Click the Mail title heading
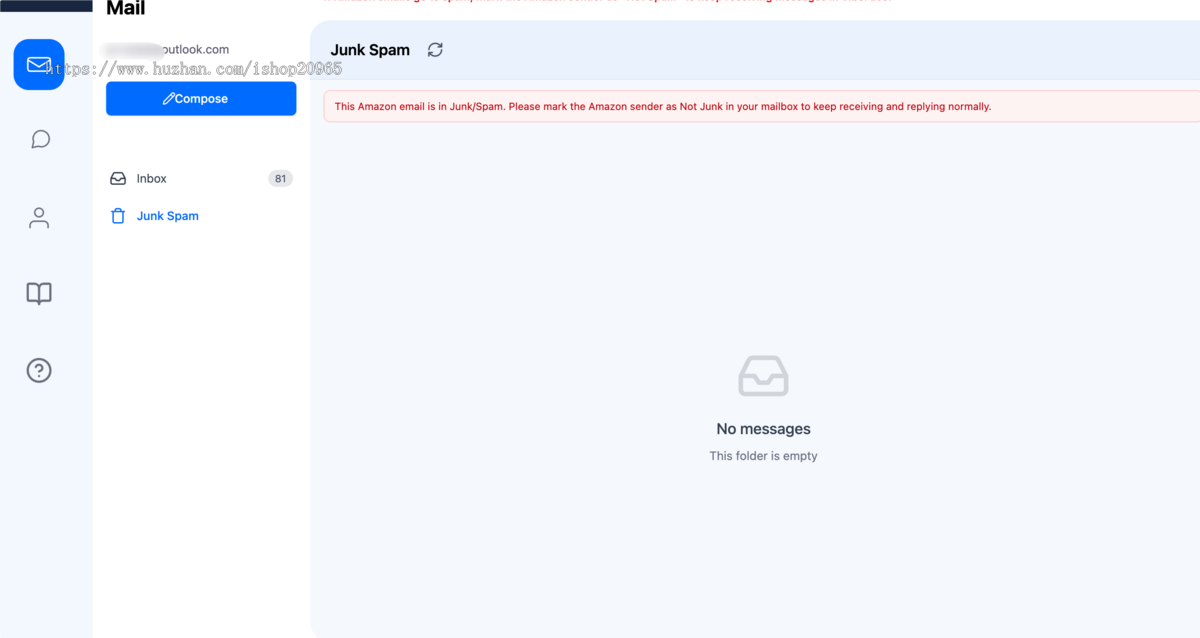1200x638 pixels. click(126, 8)
